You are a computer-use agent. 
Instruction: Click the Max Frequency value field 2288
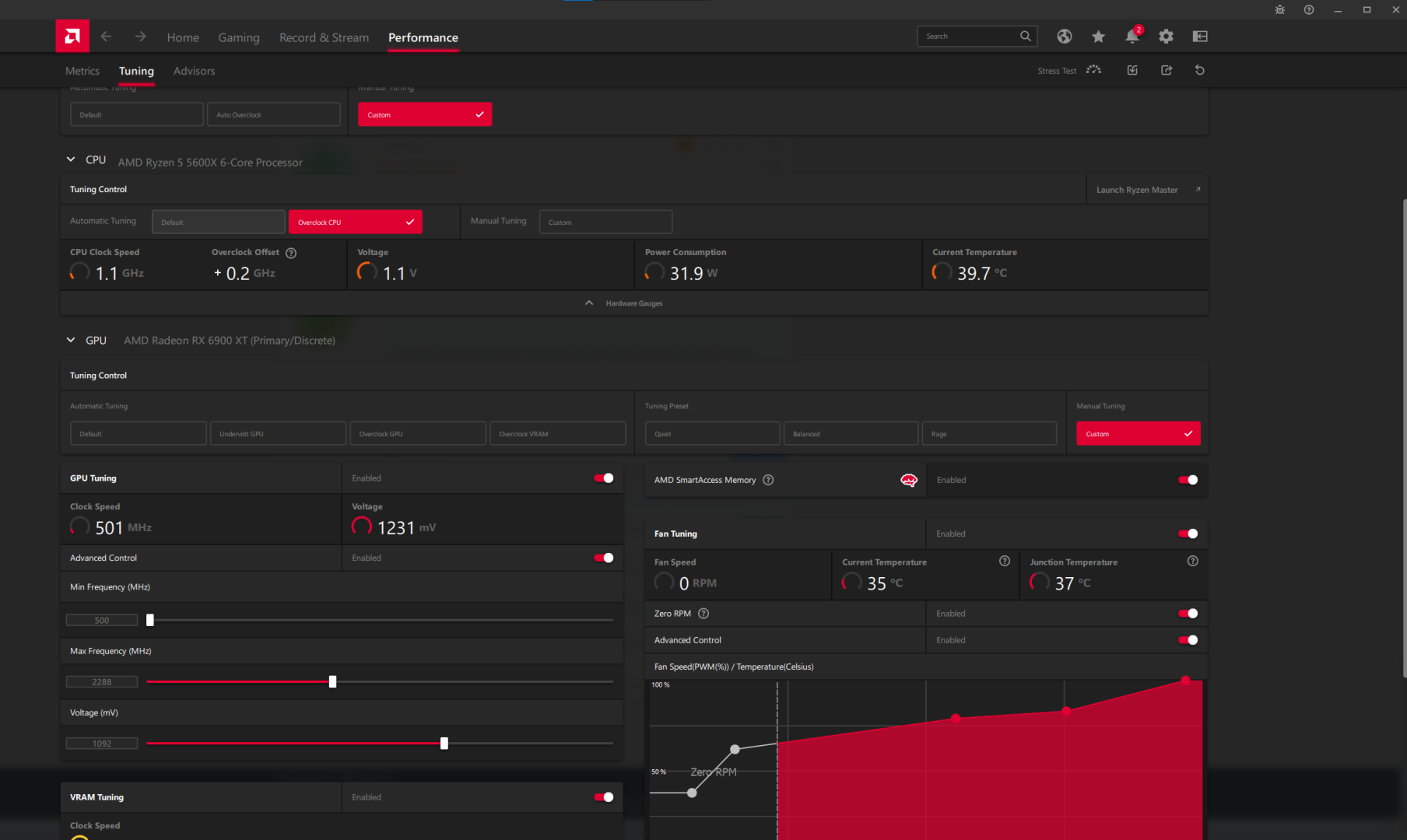pos(102,681)
